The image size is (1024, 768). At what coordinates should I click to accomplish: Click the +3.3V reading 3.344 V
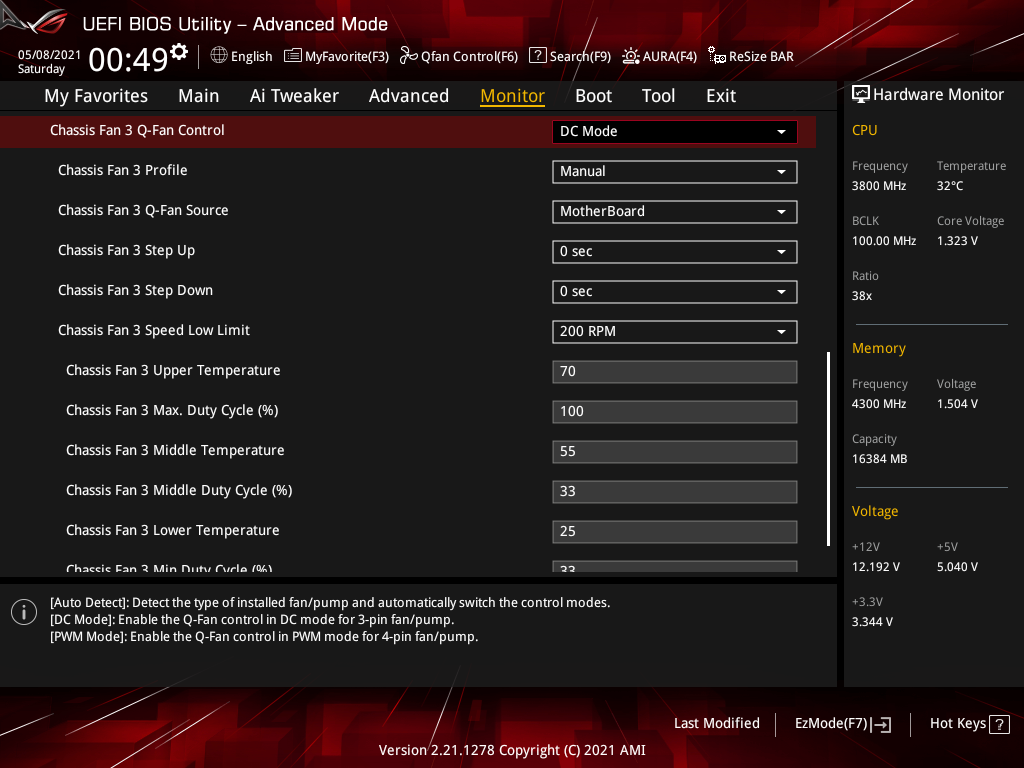(872, 622)
